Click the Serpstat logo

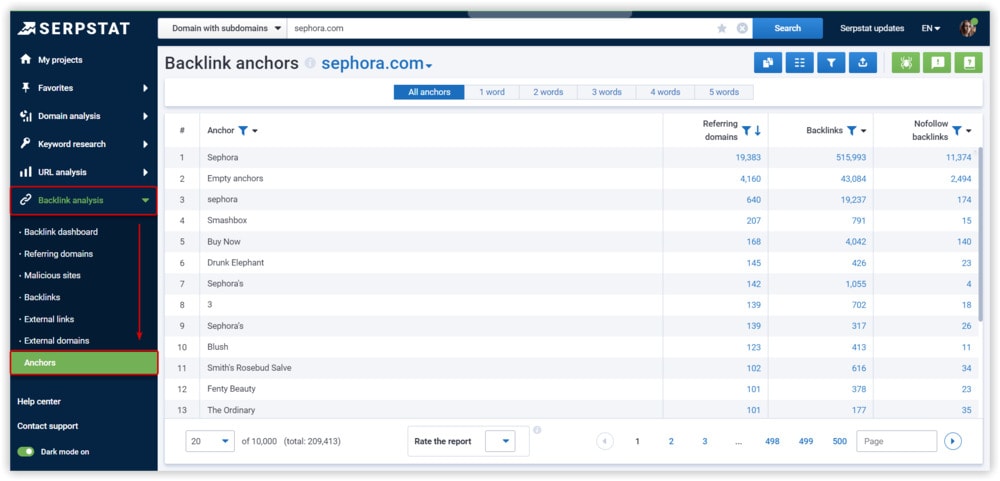click(74, 29)
